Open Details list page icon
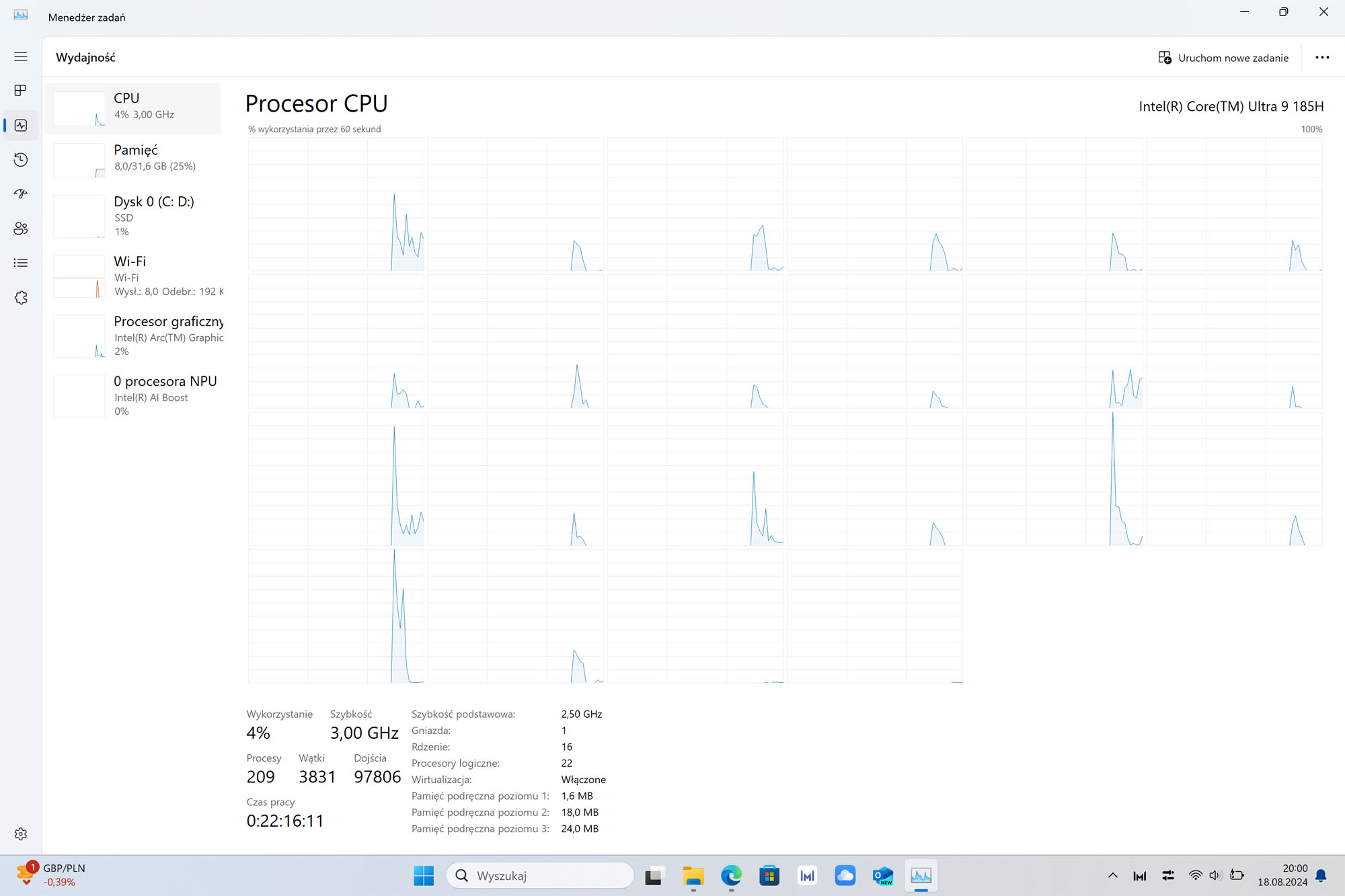The image size is (1345, 896). point(21,263)
